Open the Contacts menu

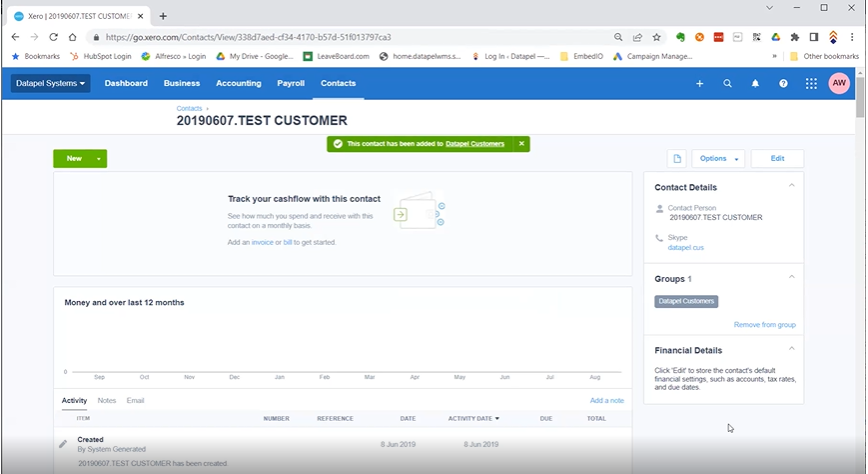pyautogui.click(x=338, y=84)
